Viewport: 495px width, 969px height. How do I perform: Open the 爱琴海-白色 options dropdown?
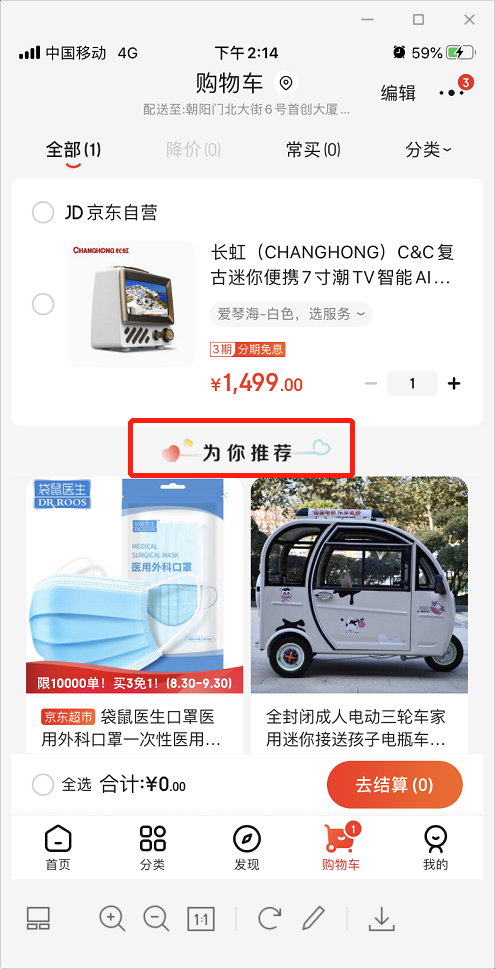click(x=291, y=314)
